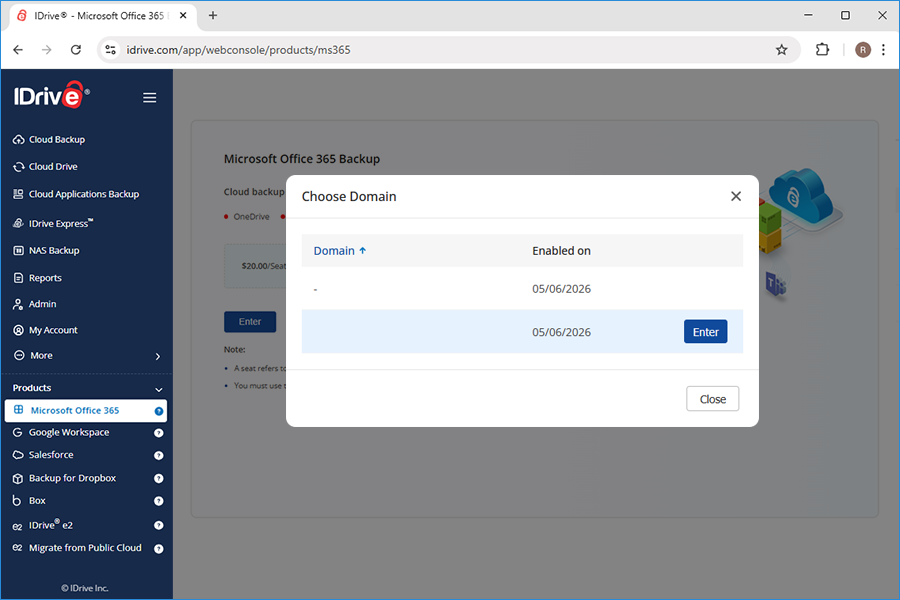Click Enter button in highlighted domain row
Image resolution: width=900 pixels, height=600 pixels.
705,332
